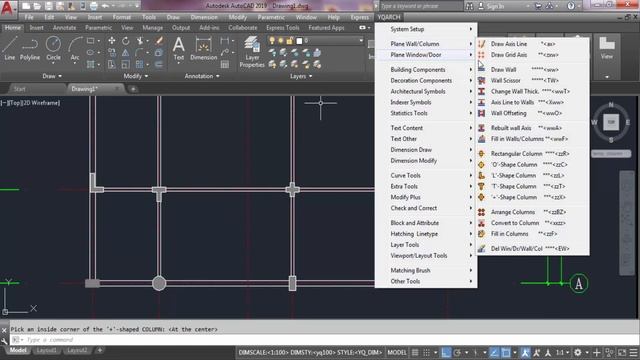This screenshot has width=640, height=360.
Task: Toggle grid display in status bar
Action: pyautogui.click(x=415, y=353)
